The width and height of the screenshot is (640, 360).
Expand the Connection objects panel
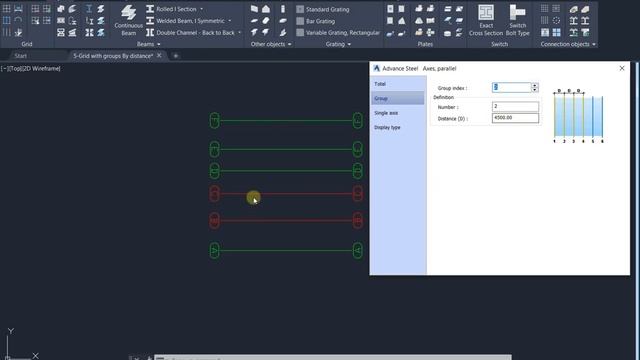pos(568,44)
